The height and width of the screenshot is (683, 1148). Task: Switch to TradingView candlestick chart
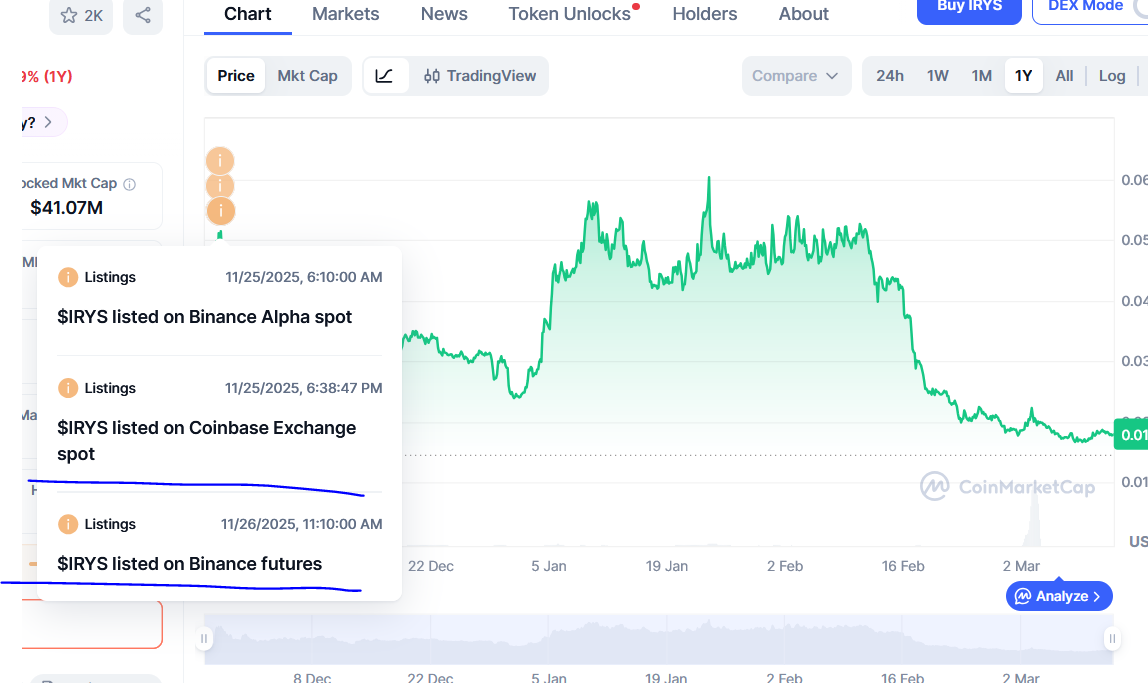coord(480,76)
